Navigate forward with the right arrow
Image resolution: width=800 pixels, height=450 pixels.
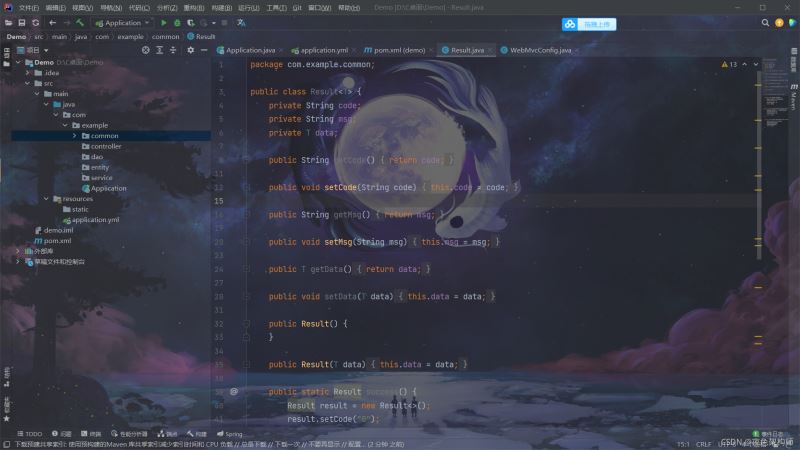coord(66,23)
